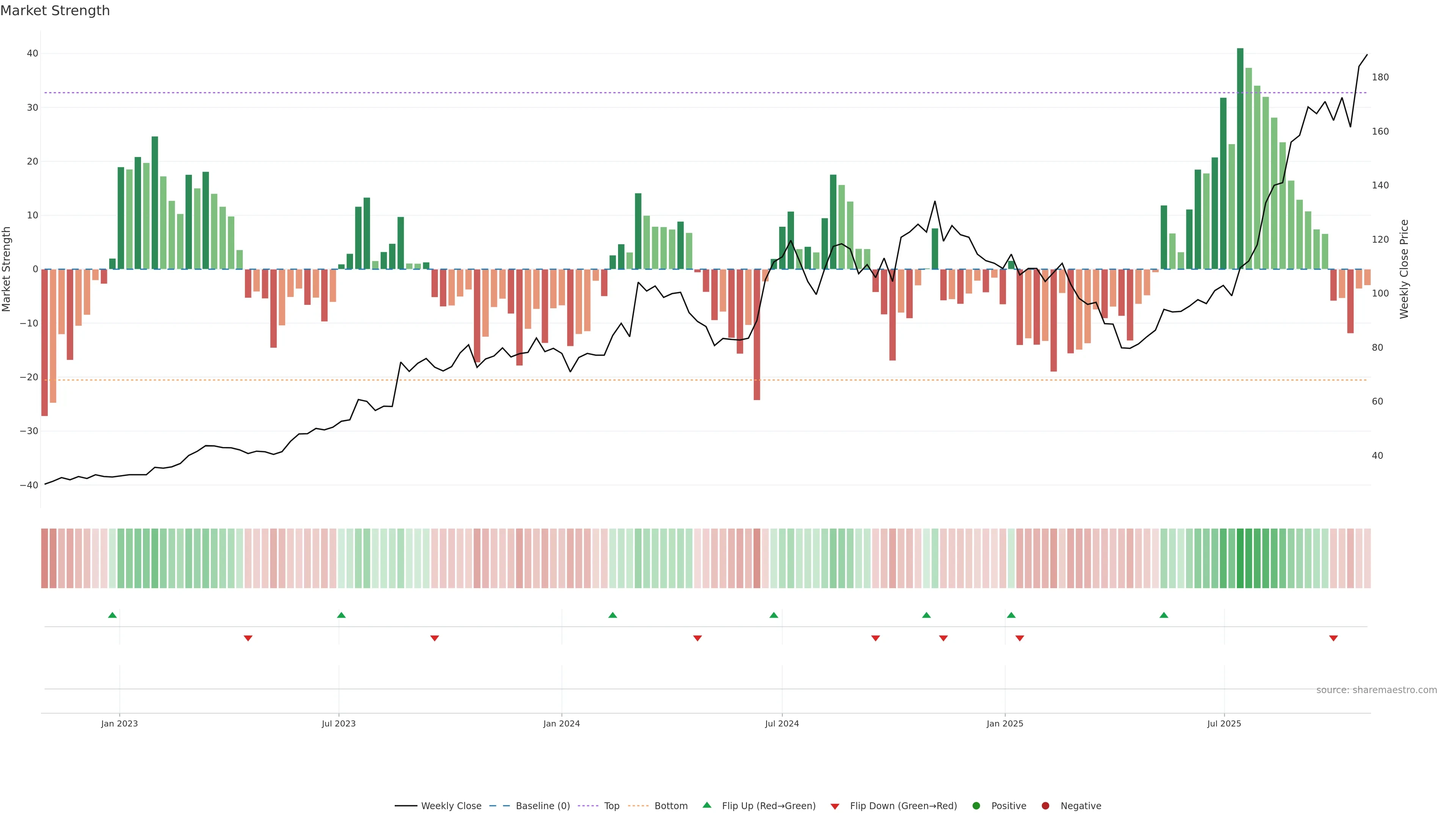Click the Jan 2024 x-axis label

pyautogui.click(x=561, y=723)
